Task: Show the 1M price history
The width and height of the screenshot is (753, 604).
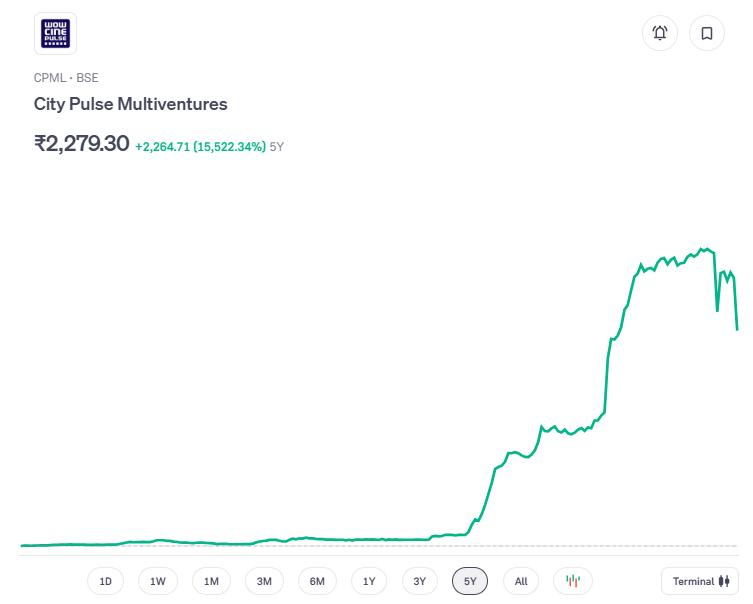Action: [x=211, y=581]
